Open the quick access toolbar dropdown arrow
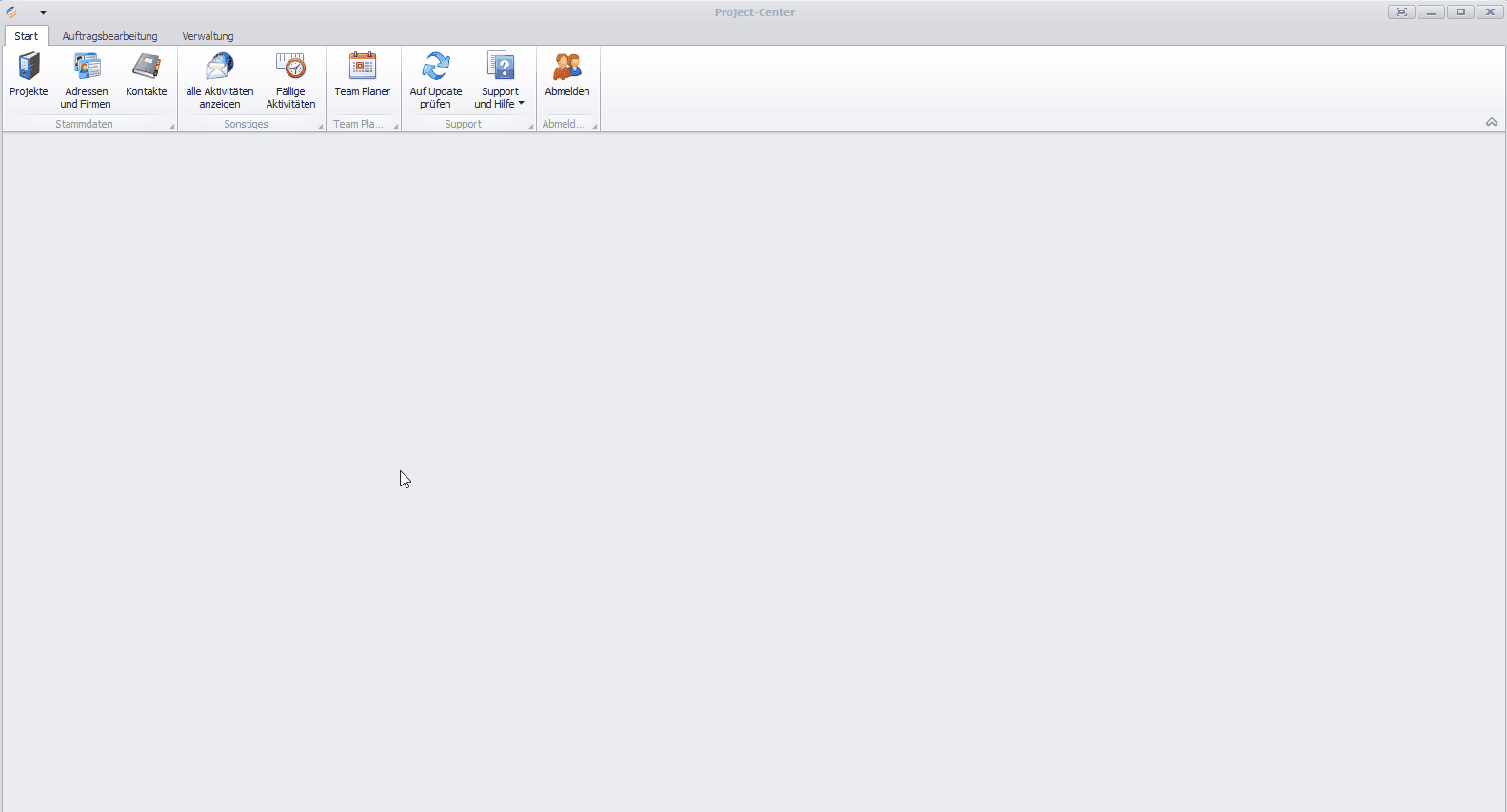The image size is (1507, 812). point(43,12)
